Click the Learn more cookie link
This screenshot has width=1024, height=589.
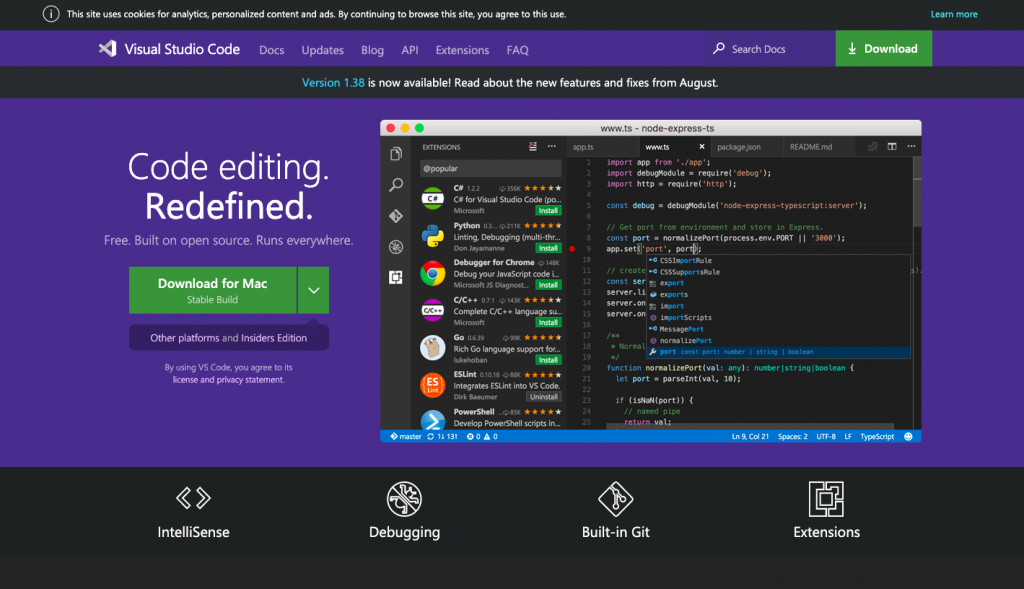click(x=953, y=14)
